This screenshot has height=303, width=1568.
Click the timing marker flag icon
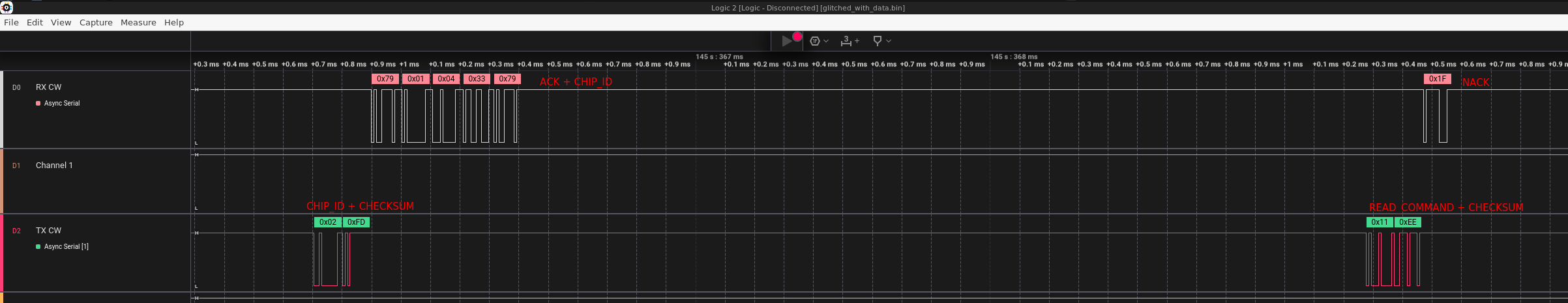(x=878, y=41)
